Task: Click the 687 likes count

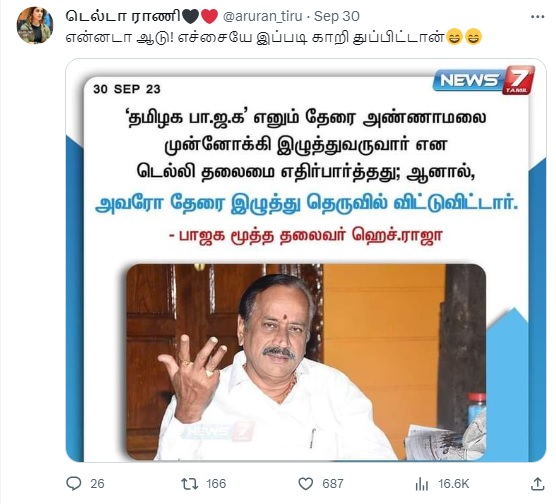Action: tap(333, 484)
